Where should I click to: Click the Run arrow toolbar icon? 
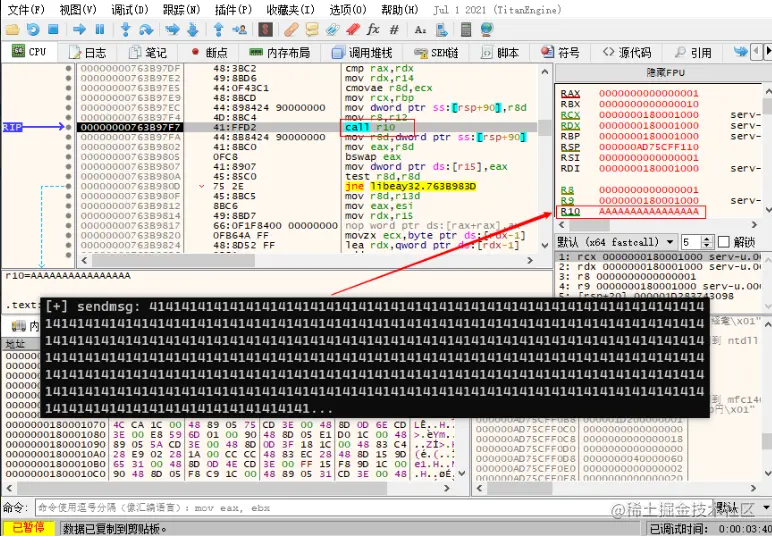[79, 30]
